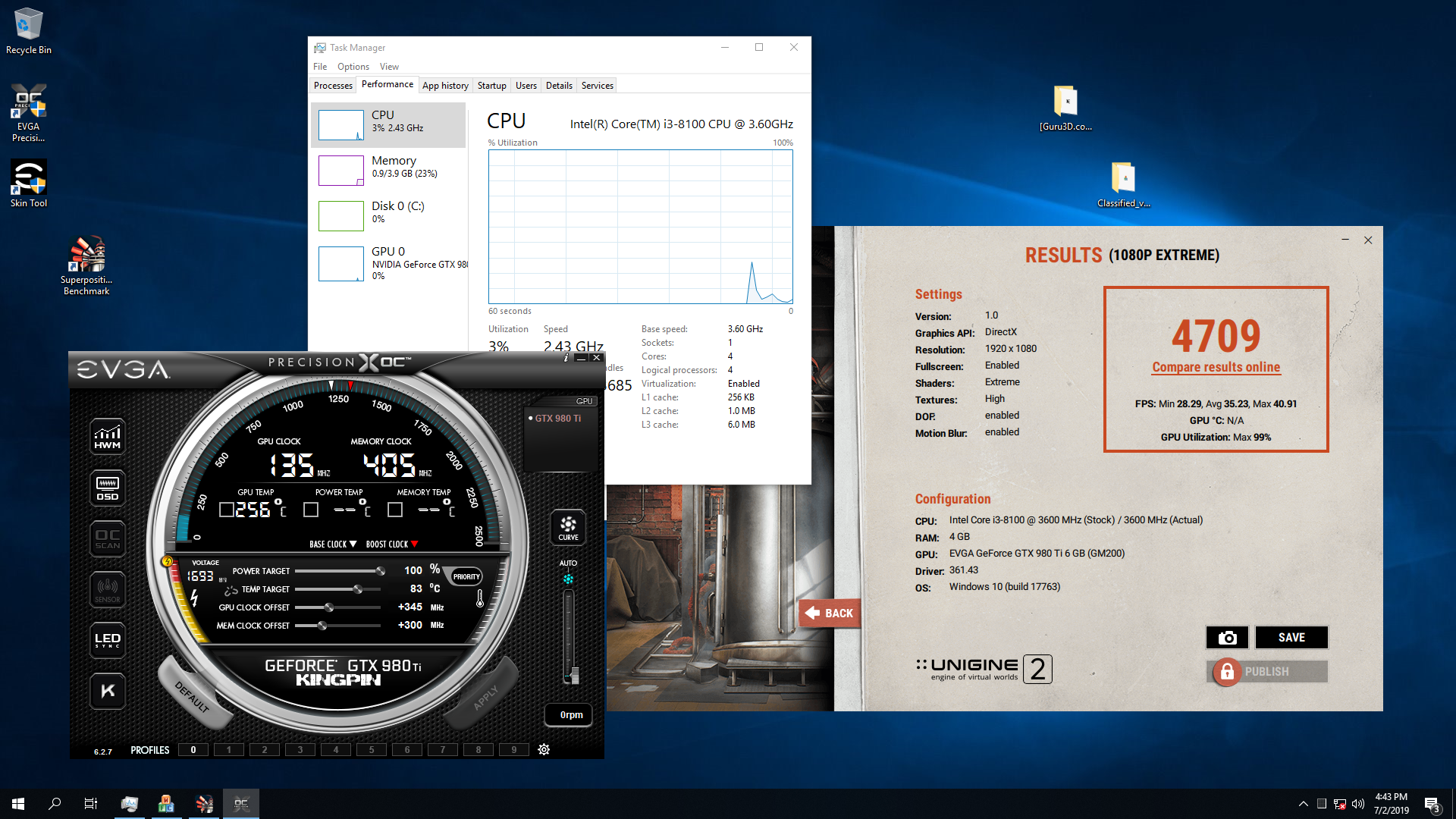Show hidden system tray icons
Viewport: 1456px width, 819px height.
(1303, 804)
